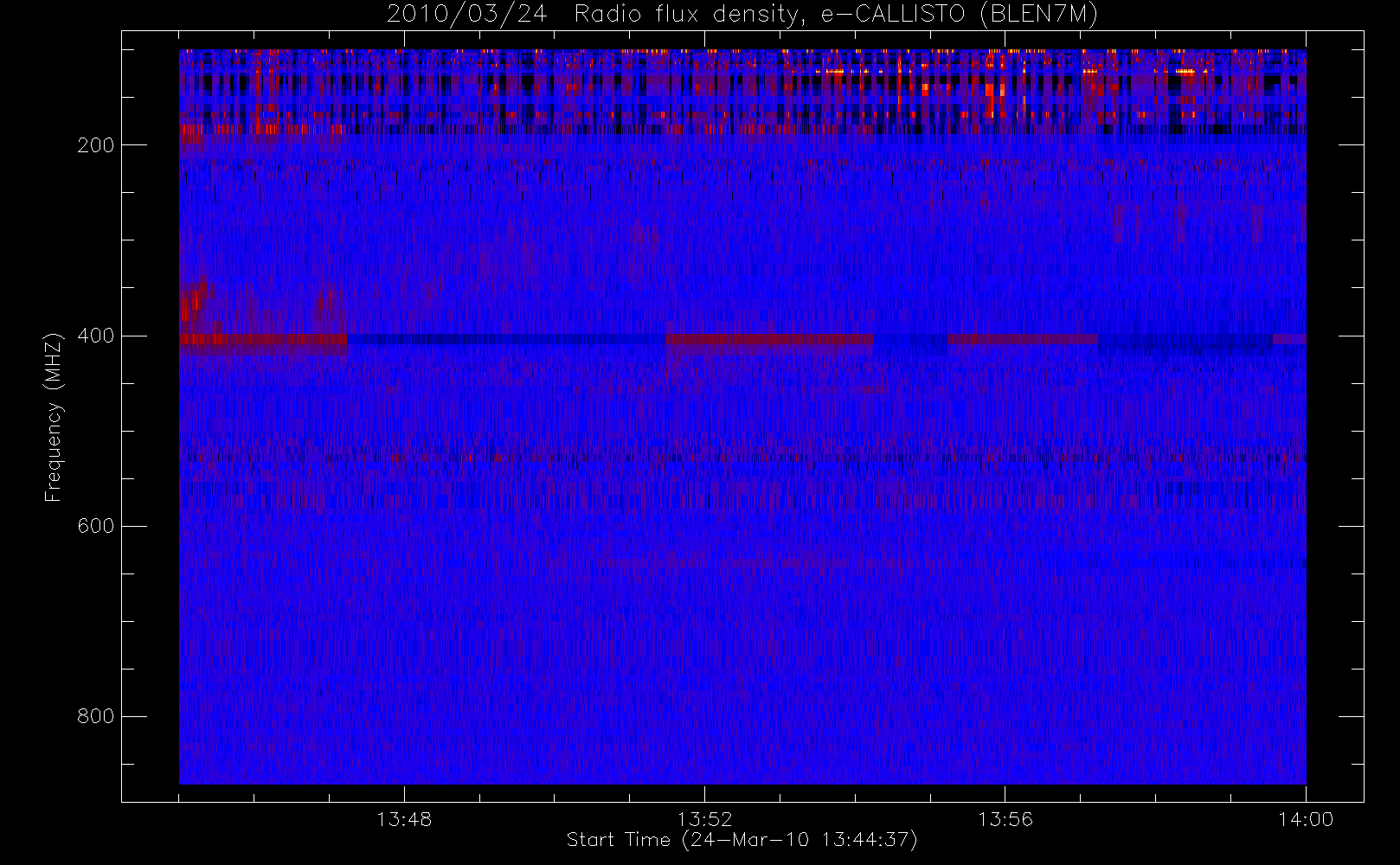Screen dimensions: 1400x865
Task: Click the 200 frequency tick label
Action: coord(95,145)
